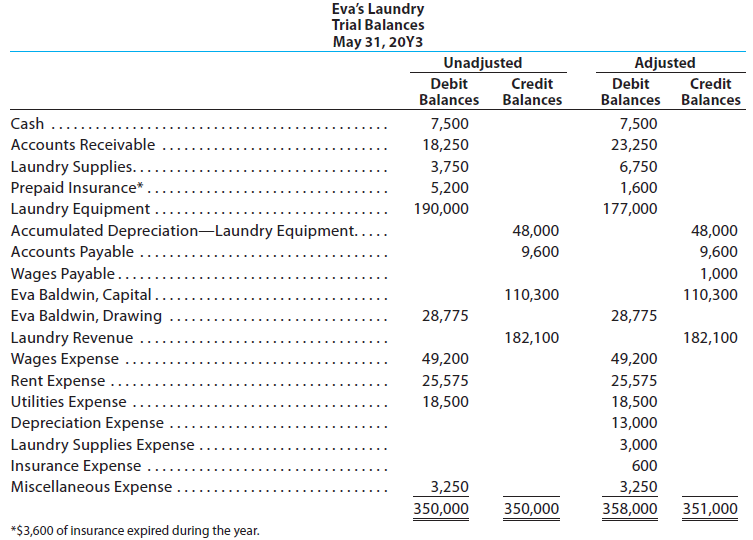Click the insurance expired footnote text

(x=135, y=531)
